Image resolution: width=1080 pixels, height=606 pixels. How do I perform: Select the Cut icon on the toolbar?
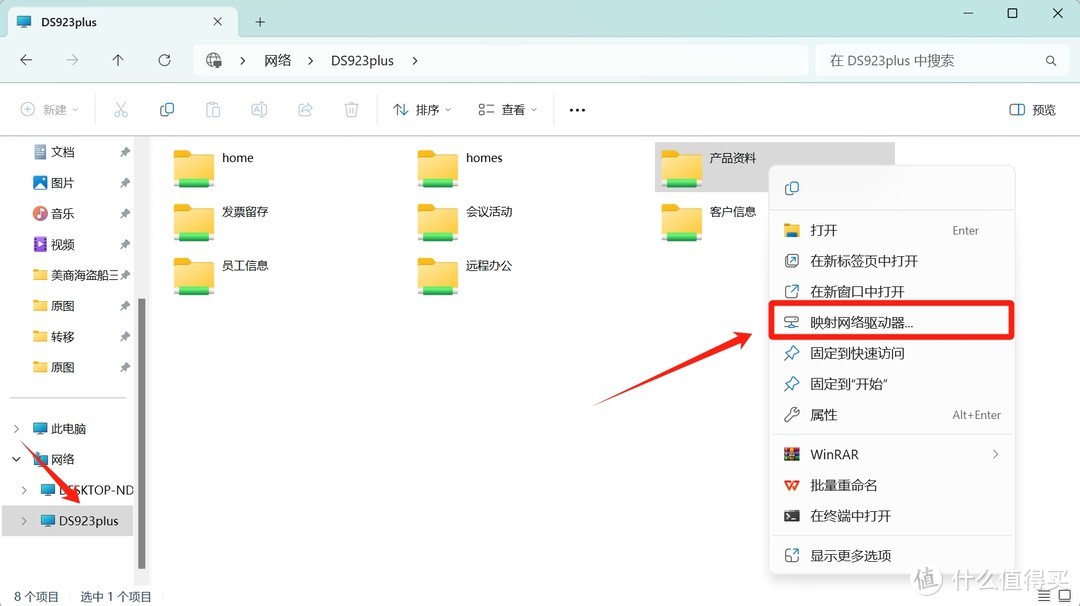point(120,109)
